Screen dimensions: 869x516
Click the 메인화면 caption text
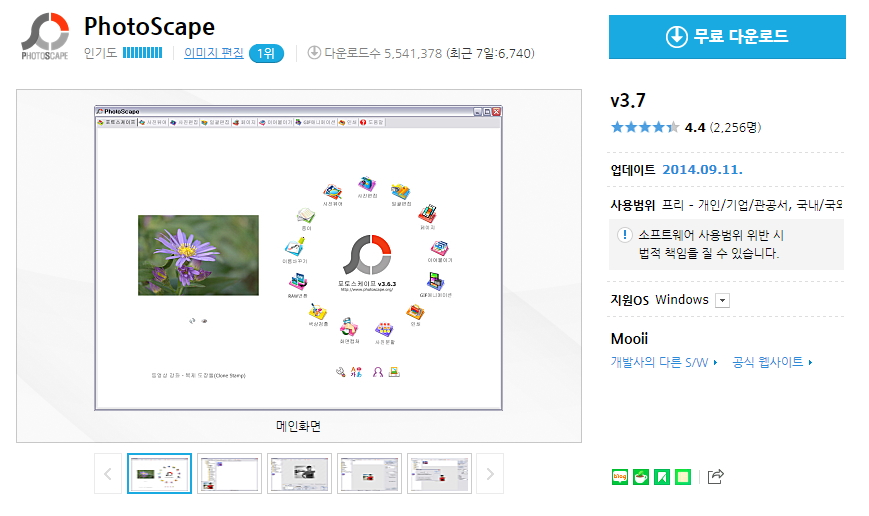299,426
